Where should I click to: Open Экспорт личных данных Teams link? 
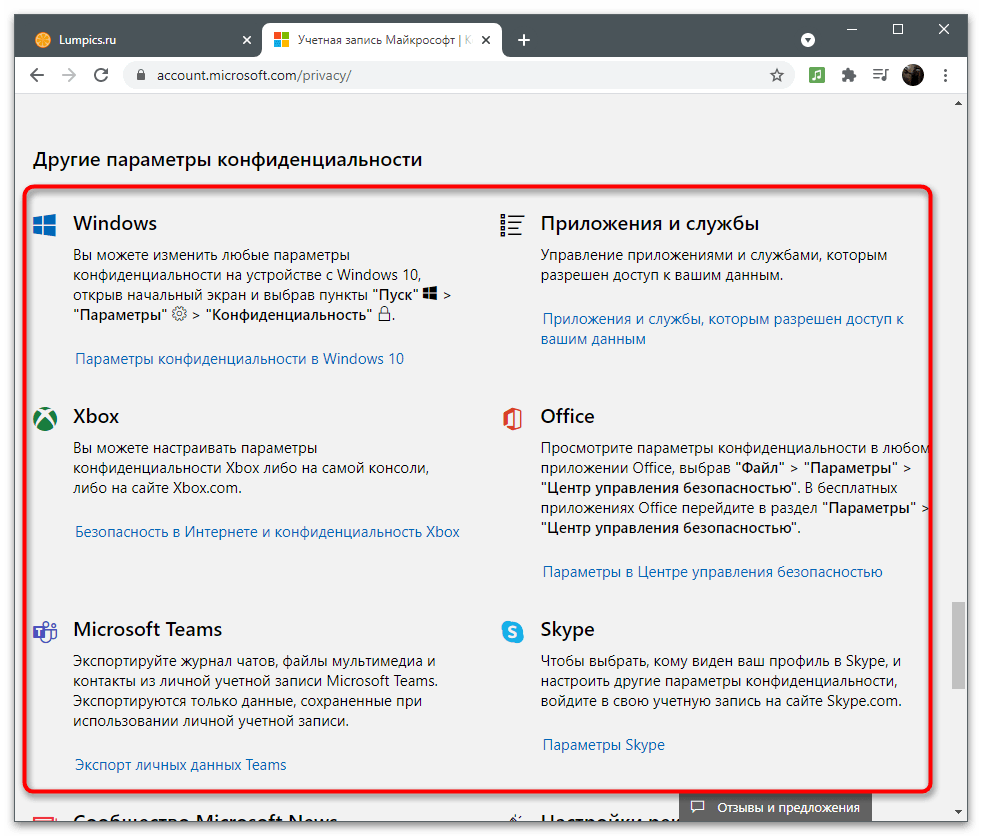tap(180, 765)
